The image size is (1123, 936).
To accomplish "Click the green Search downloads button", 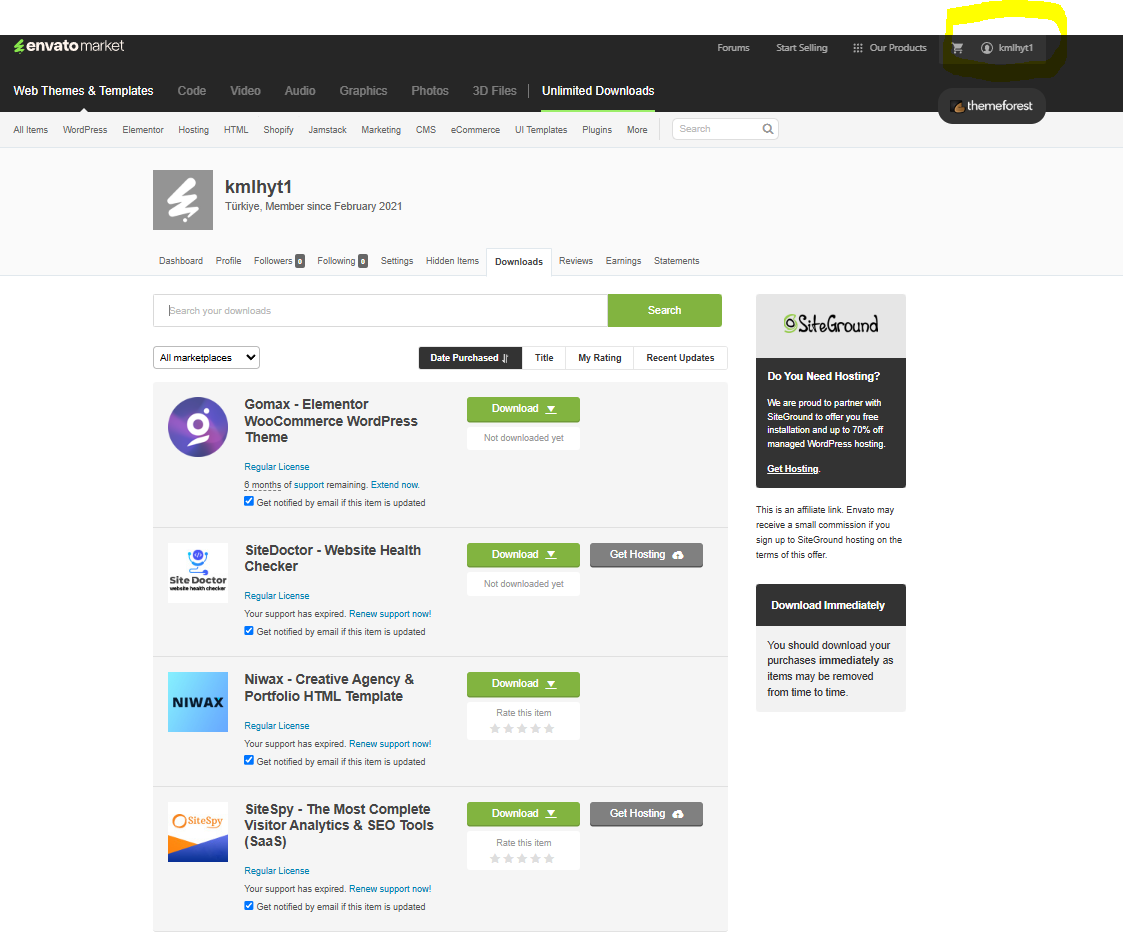I will tap(665, 310).
